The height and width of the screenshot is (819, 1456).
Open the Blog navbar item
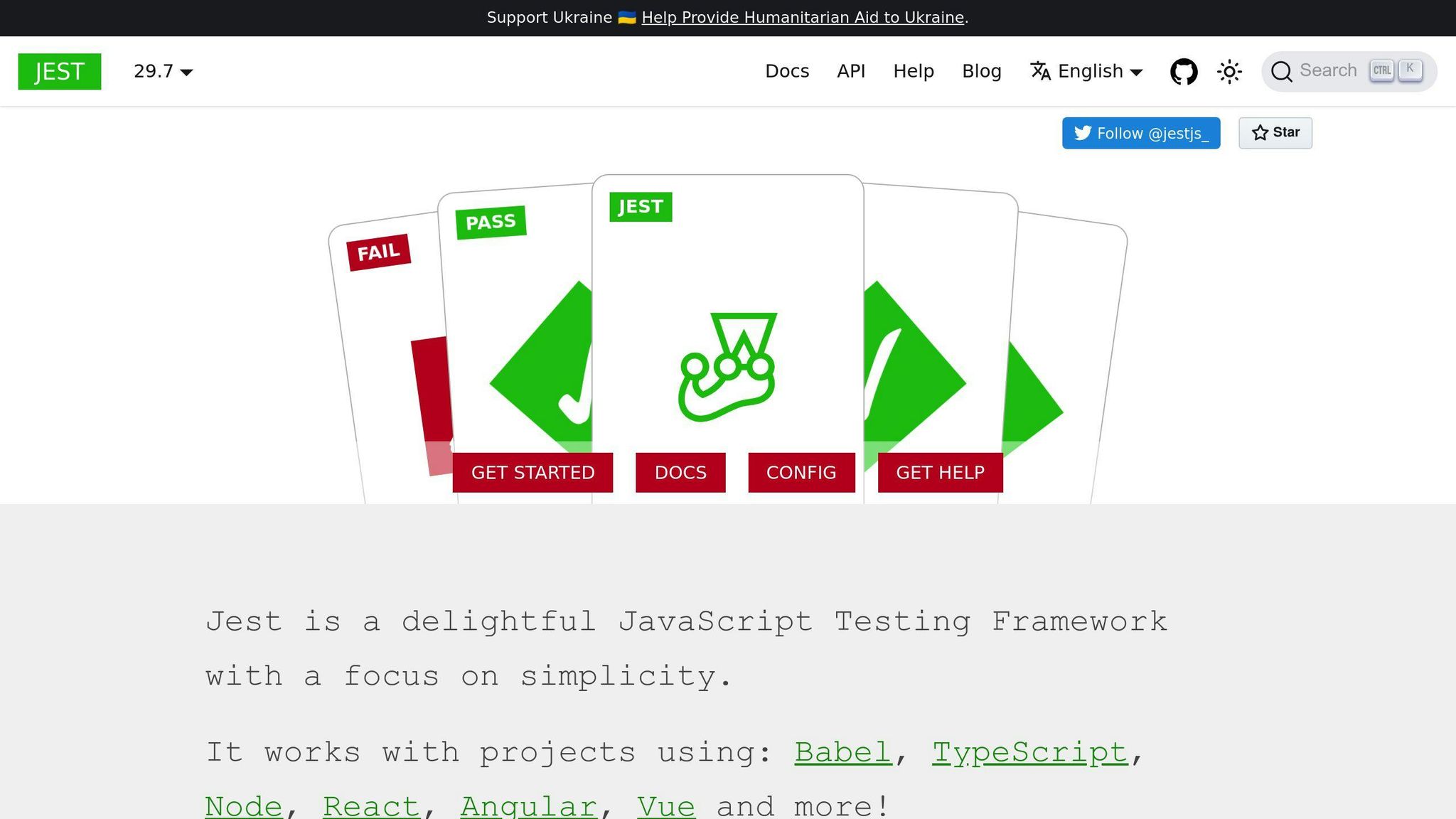[x=981, y=72]
